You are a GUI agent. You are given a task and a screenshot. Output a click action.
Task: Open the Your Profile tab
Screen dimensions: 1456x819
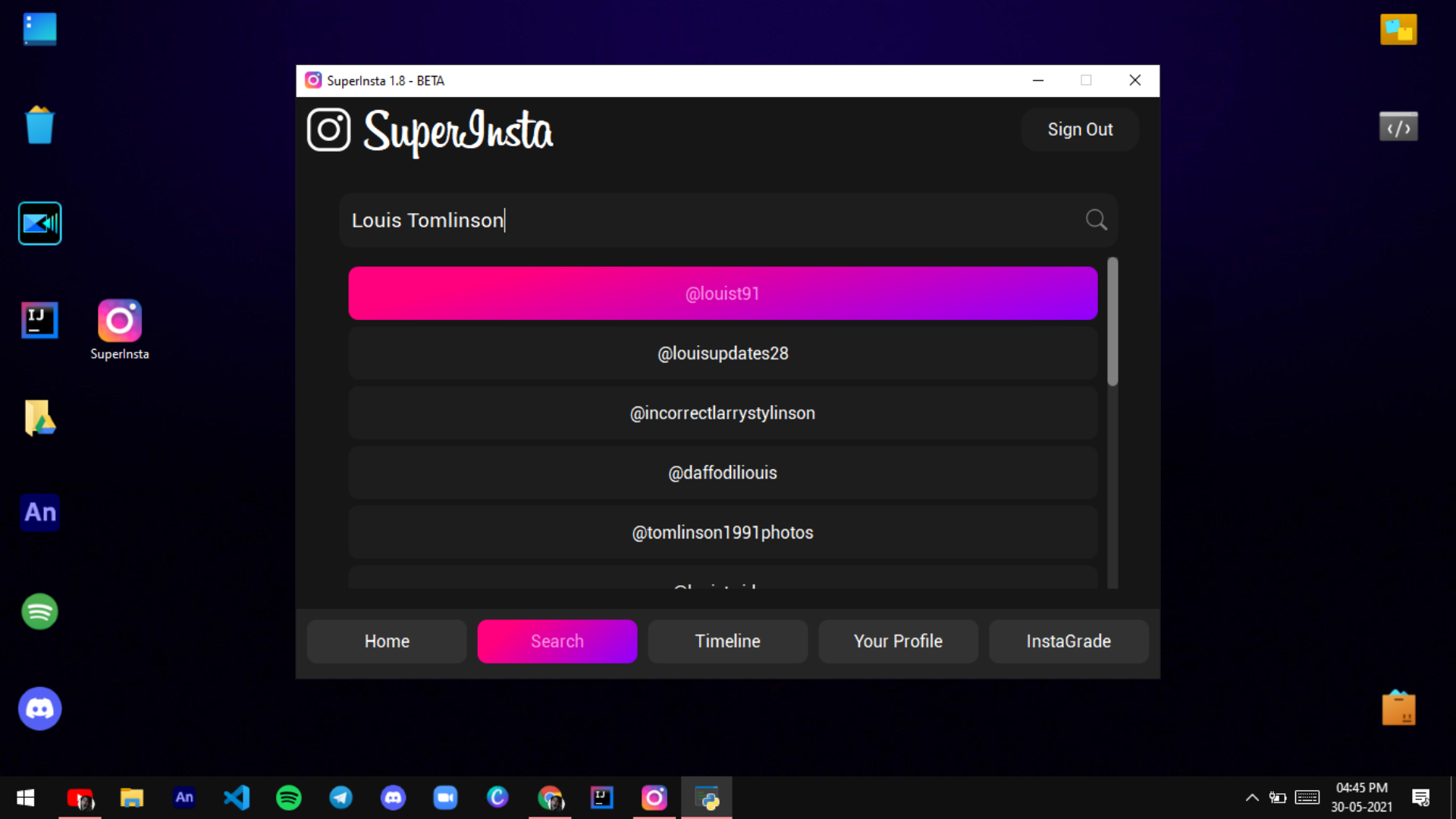898,642
